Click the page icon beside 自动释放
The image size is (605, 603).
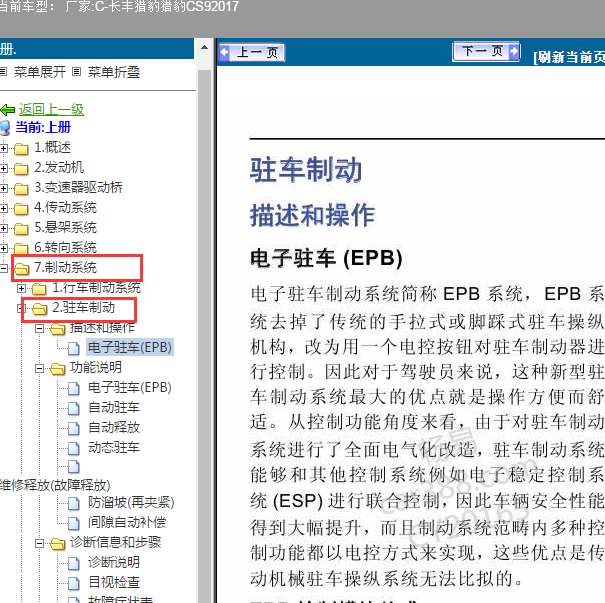[74, 428]
